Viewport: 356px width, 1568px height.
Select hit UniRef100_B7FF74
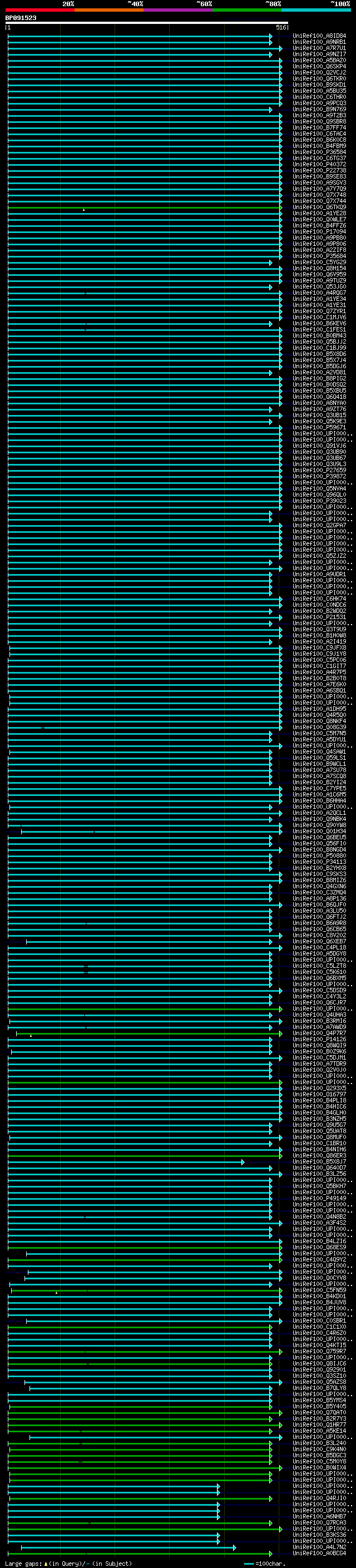(319, 127)
